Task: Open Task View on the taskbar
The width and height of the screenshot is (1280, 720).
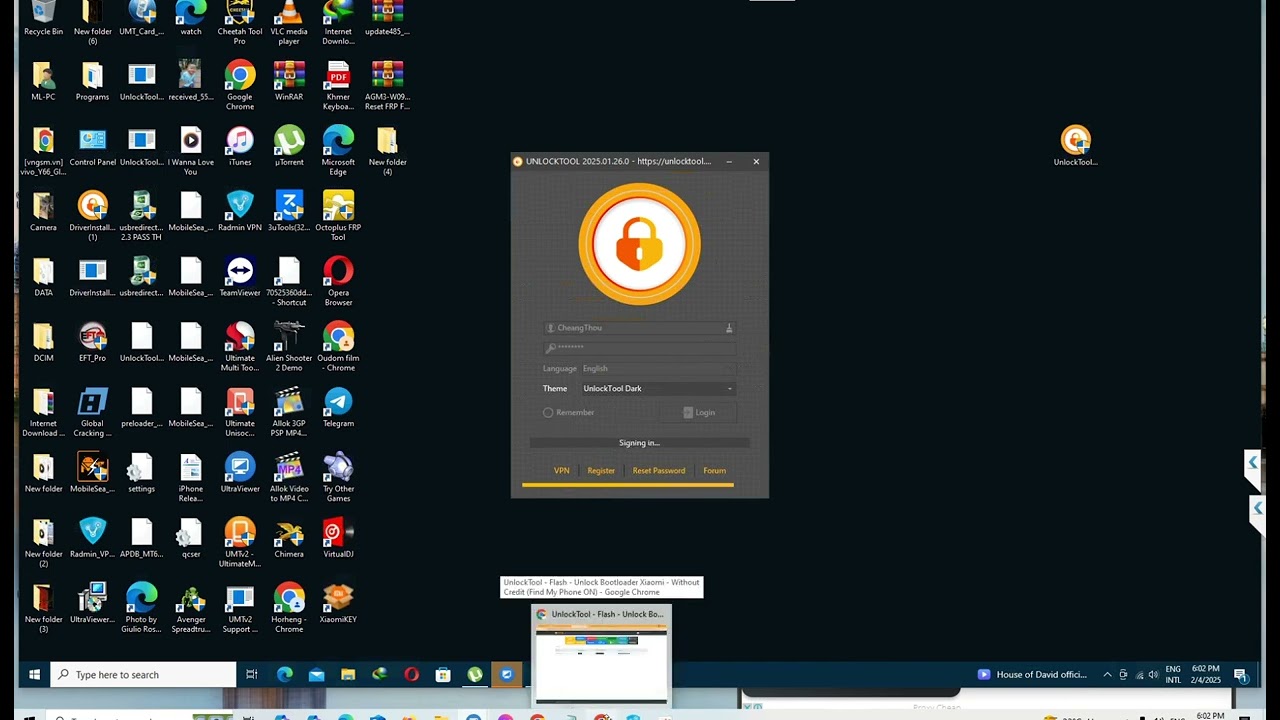Action: pyautogui.click(x=252, y=674)
